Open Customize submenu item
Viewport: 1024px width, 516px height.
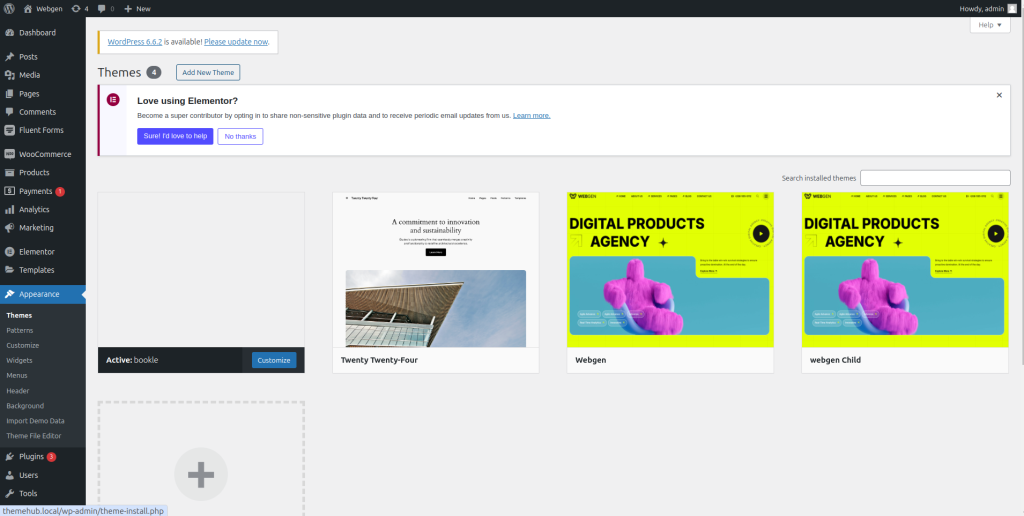[x=23, y=346]
